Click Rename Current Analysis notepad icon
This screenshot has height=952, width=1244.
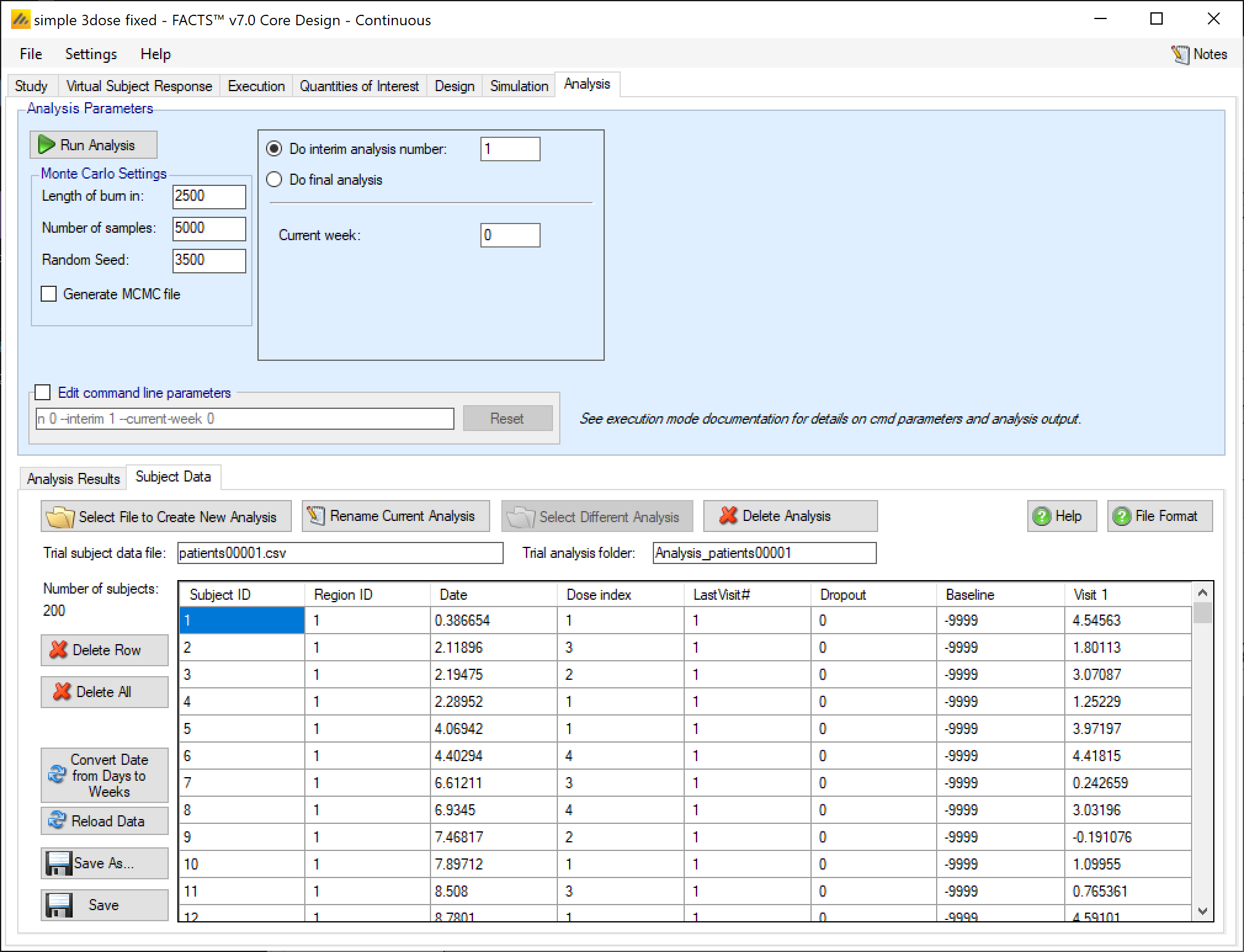coord(316,516)
